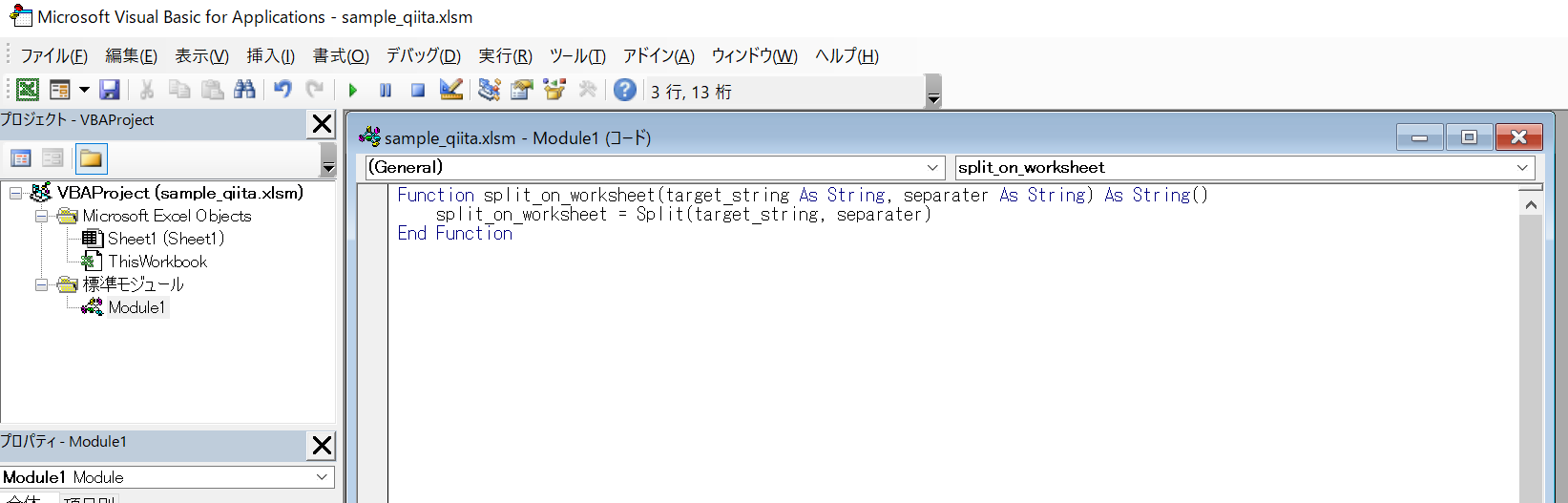Click Insert UserForm toolbar icon
Screen dimensions: 1568x503
[x=60, y=90]
